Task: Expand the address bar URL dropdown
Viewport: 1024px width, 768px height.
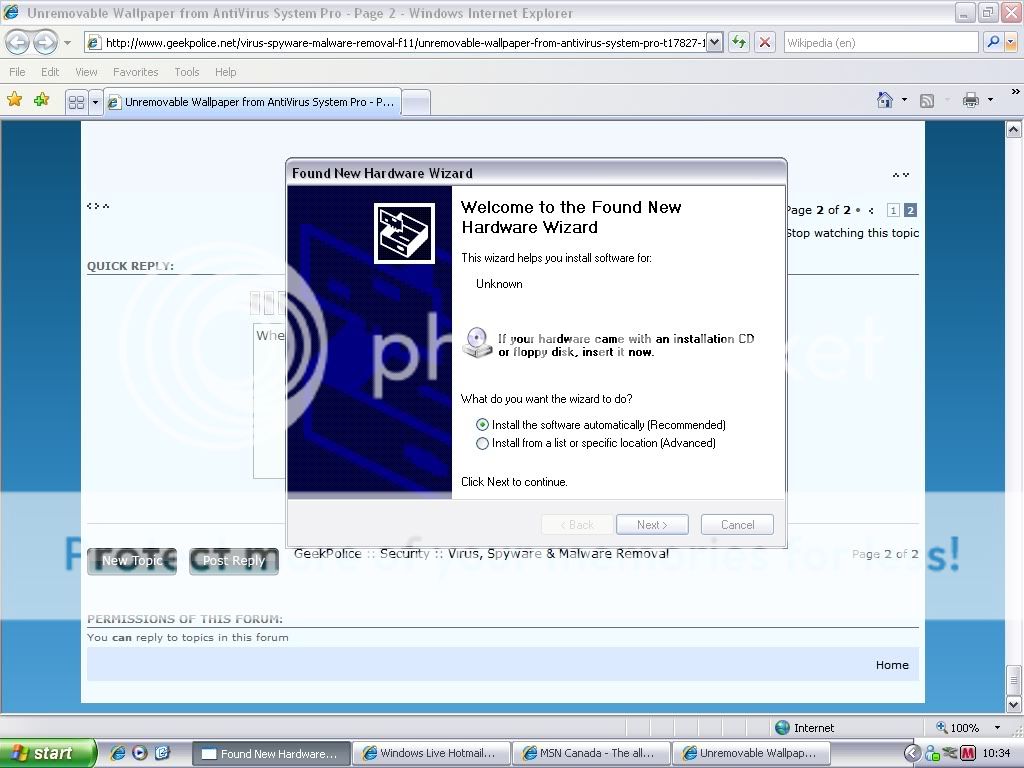Action: click(x=714, y=42)
